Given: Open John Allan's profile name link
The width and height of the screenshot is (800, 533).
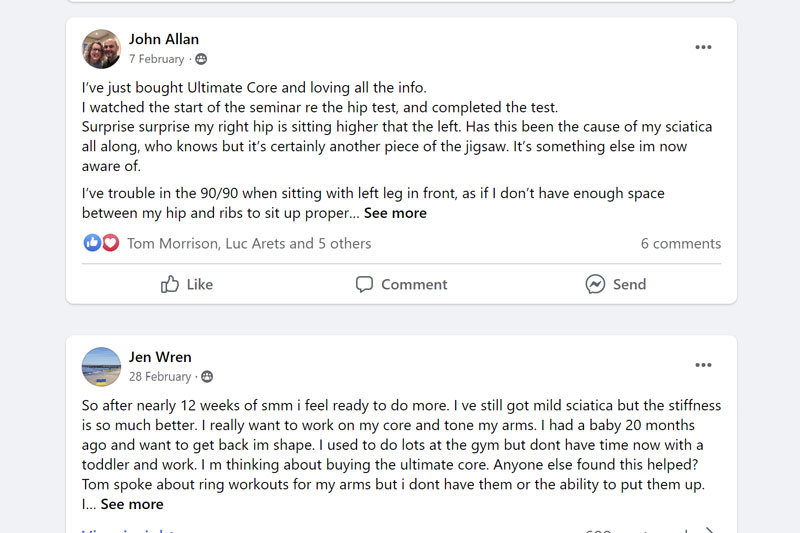Looking at the screenshot, I should pyautogui.click(x=164, y=39).
